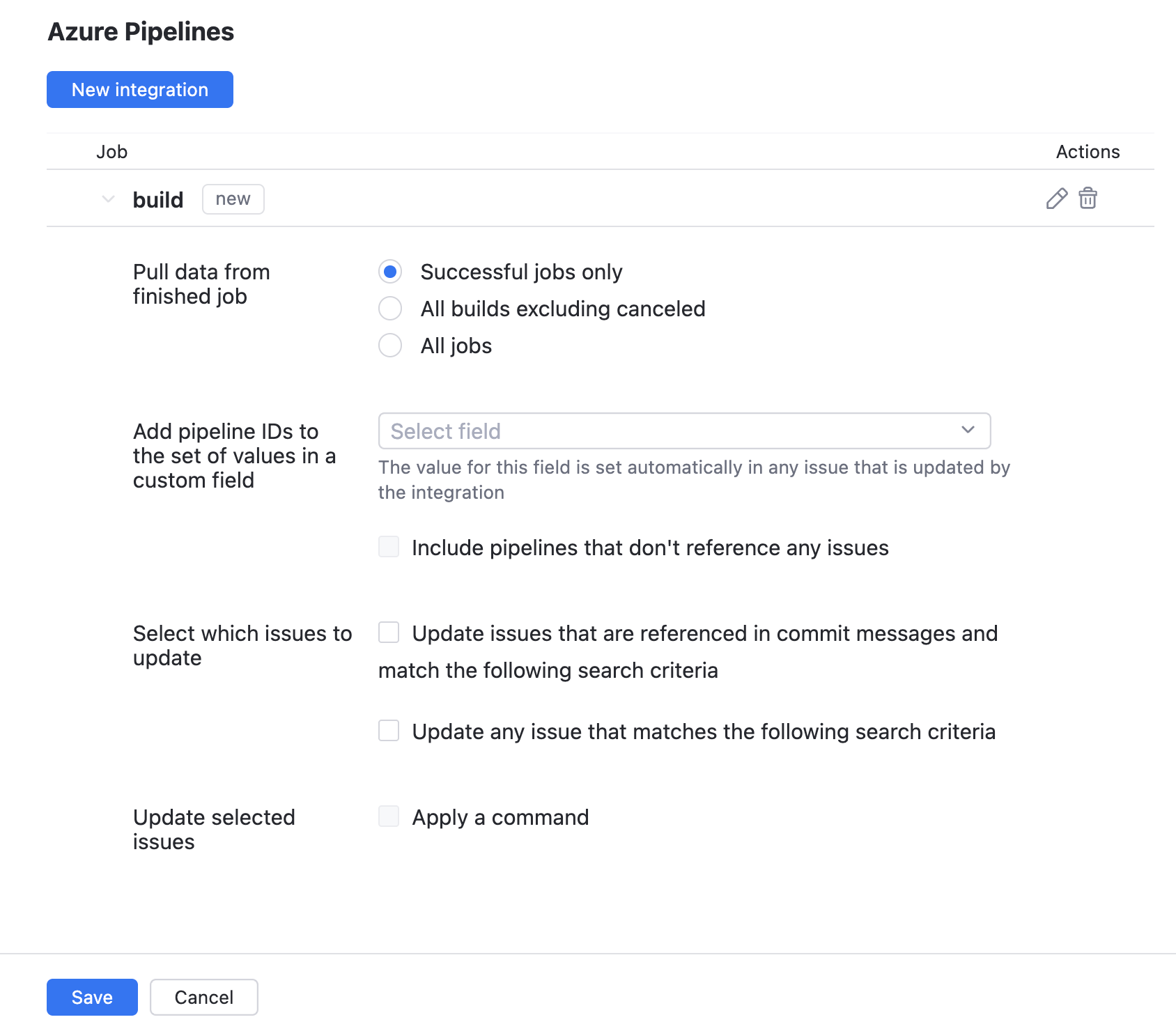Check "Update issues that are referenced in commit messages"
This screenshot has width=1176, height=1031.
(388, 633)
